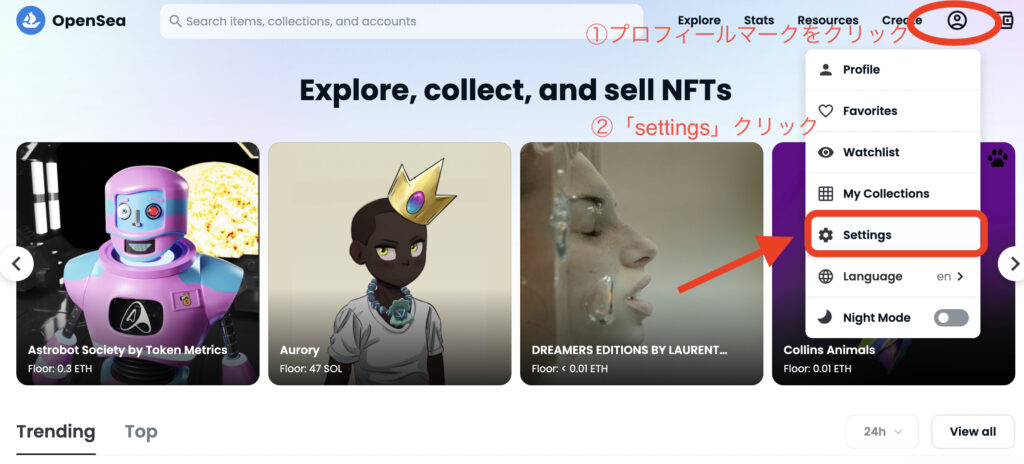Click the search magnifier icon
The height and width of the screenshot is (464, 1024).
coord(175,21)
